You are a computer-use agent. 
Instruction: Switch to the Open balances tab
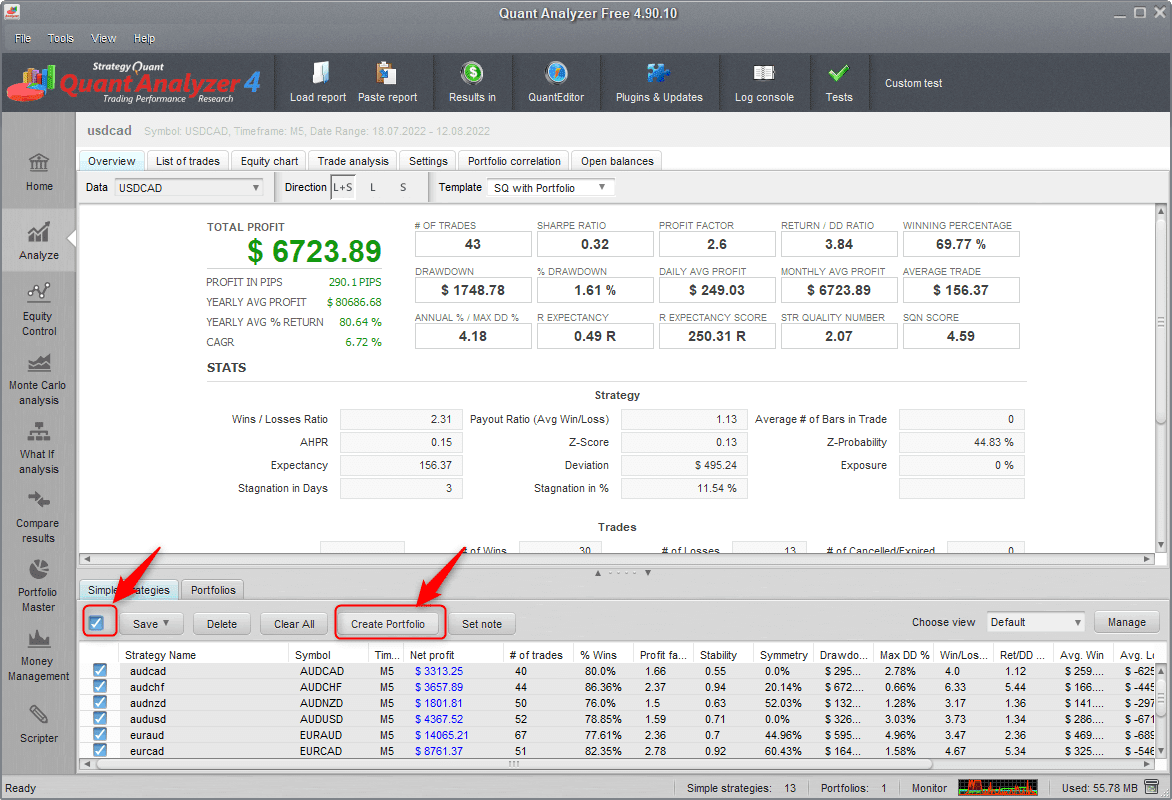click(x=617, y=161)
